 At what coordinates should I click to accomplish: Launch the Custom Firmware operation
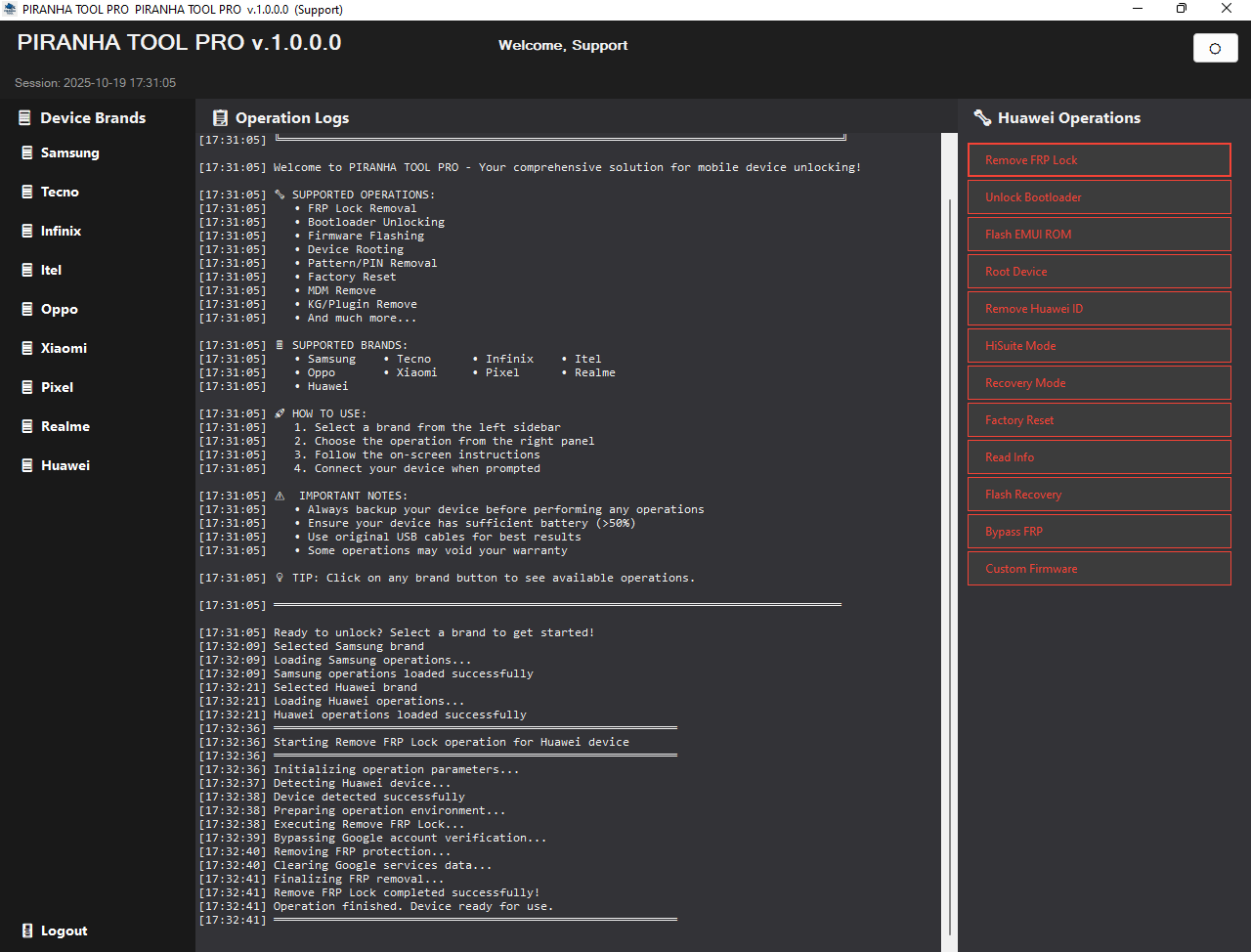coord(1099,569)
